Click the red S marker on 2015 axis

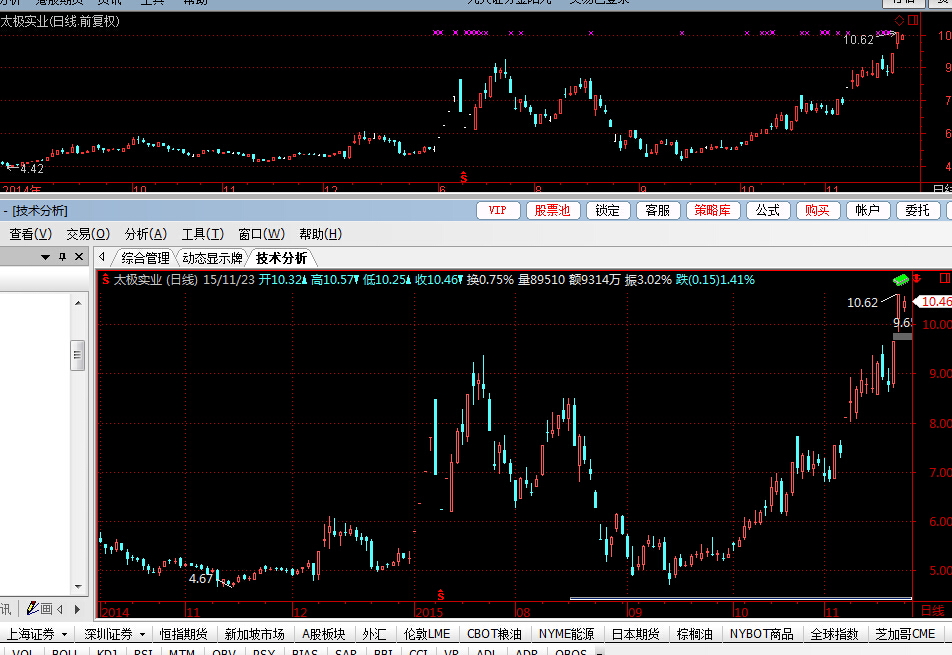441,595
